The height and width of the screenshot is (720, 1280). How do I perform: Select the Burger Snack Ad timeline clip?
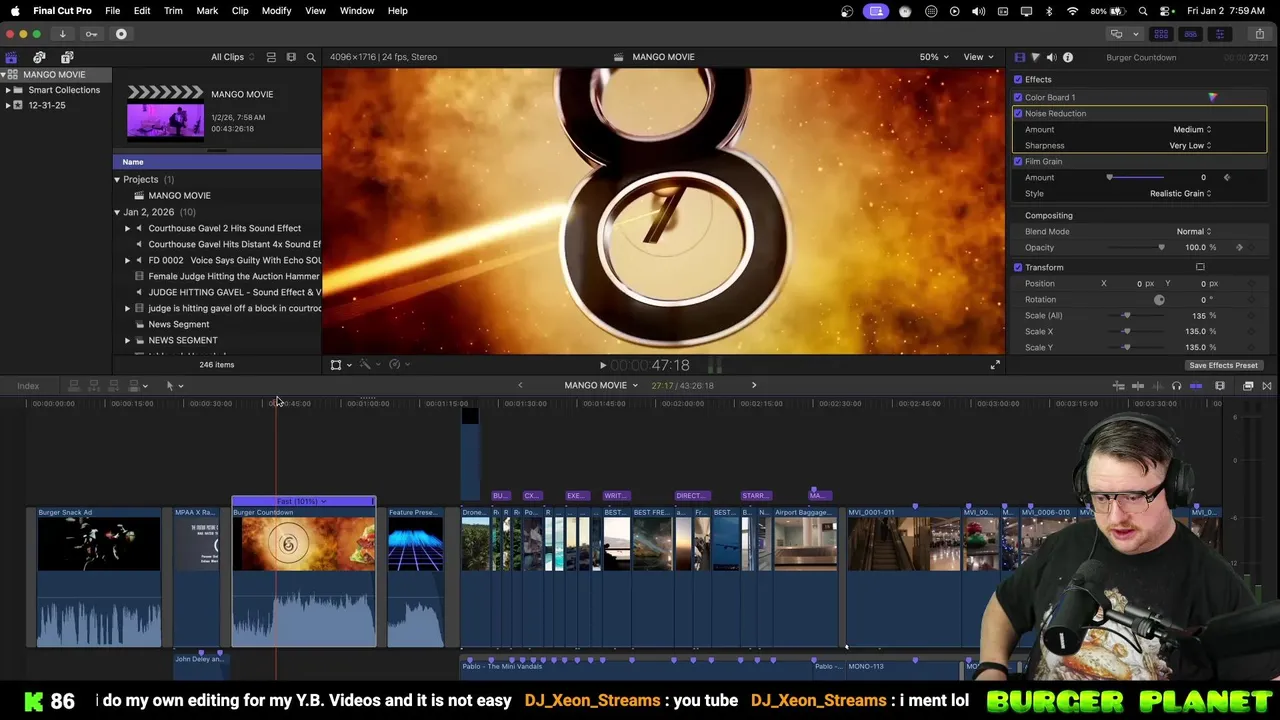[x=99, y=578]
